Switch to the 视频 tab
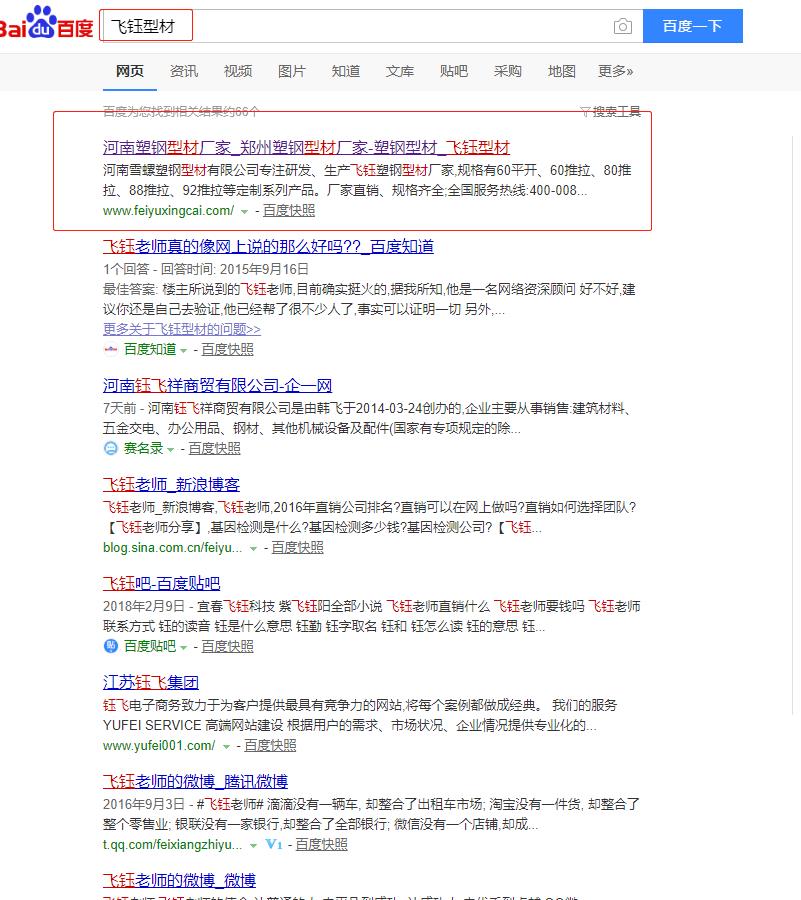 click(x=238, y=71)
